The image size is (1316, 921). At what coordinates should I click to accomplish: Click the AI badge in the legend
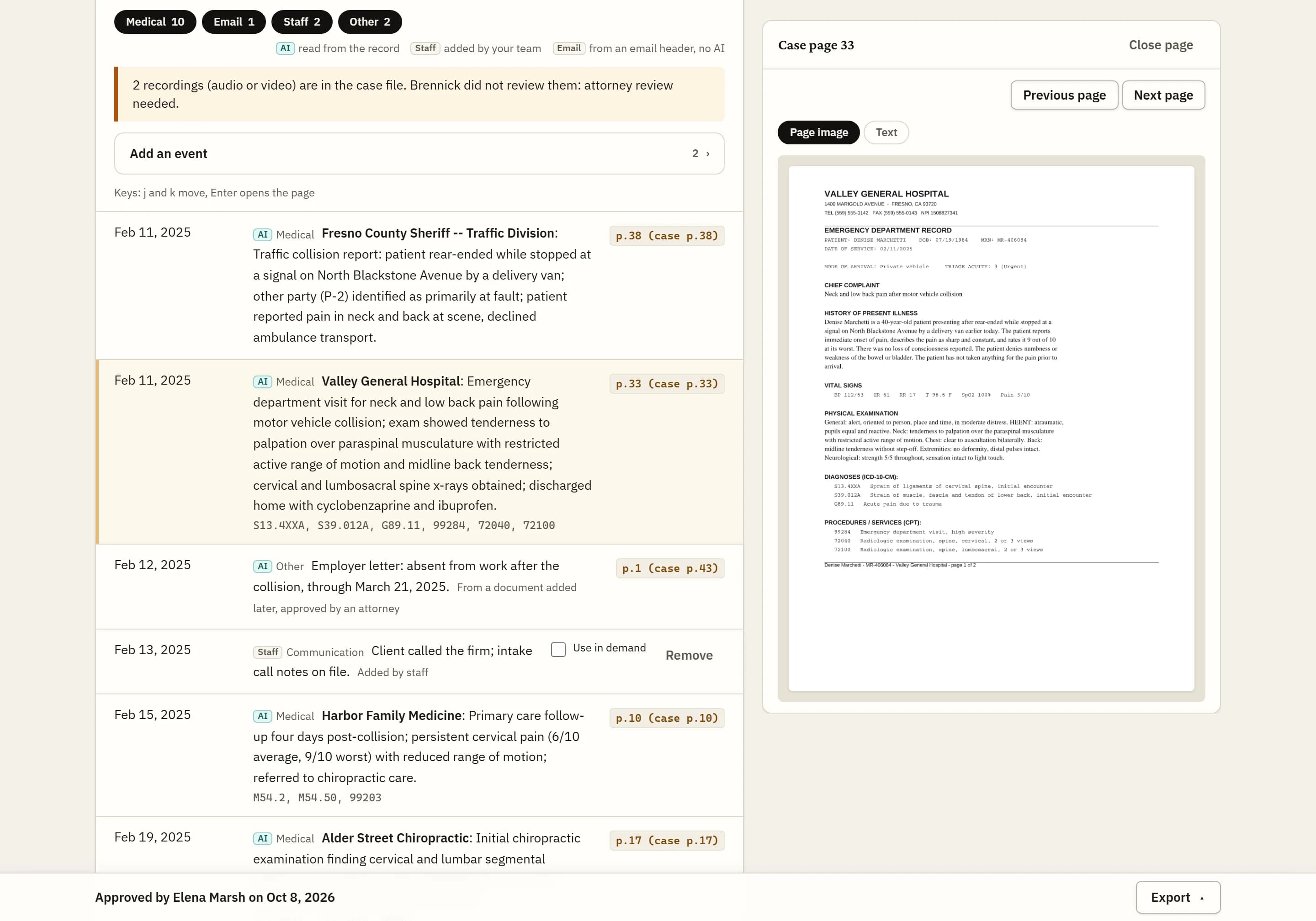coord(286,48)
